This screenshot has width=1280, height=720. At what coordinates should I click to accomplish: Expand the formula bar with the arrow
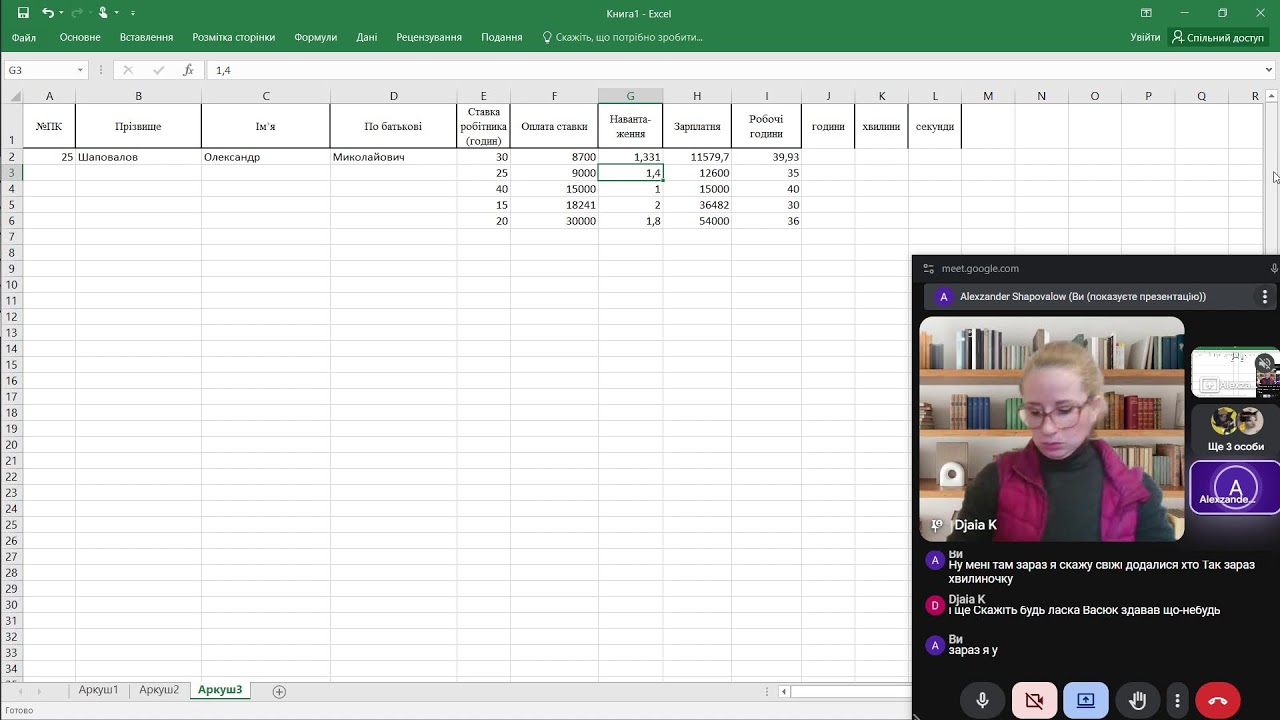tap(1269, 70)
